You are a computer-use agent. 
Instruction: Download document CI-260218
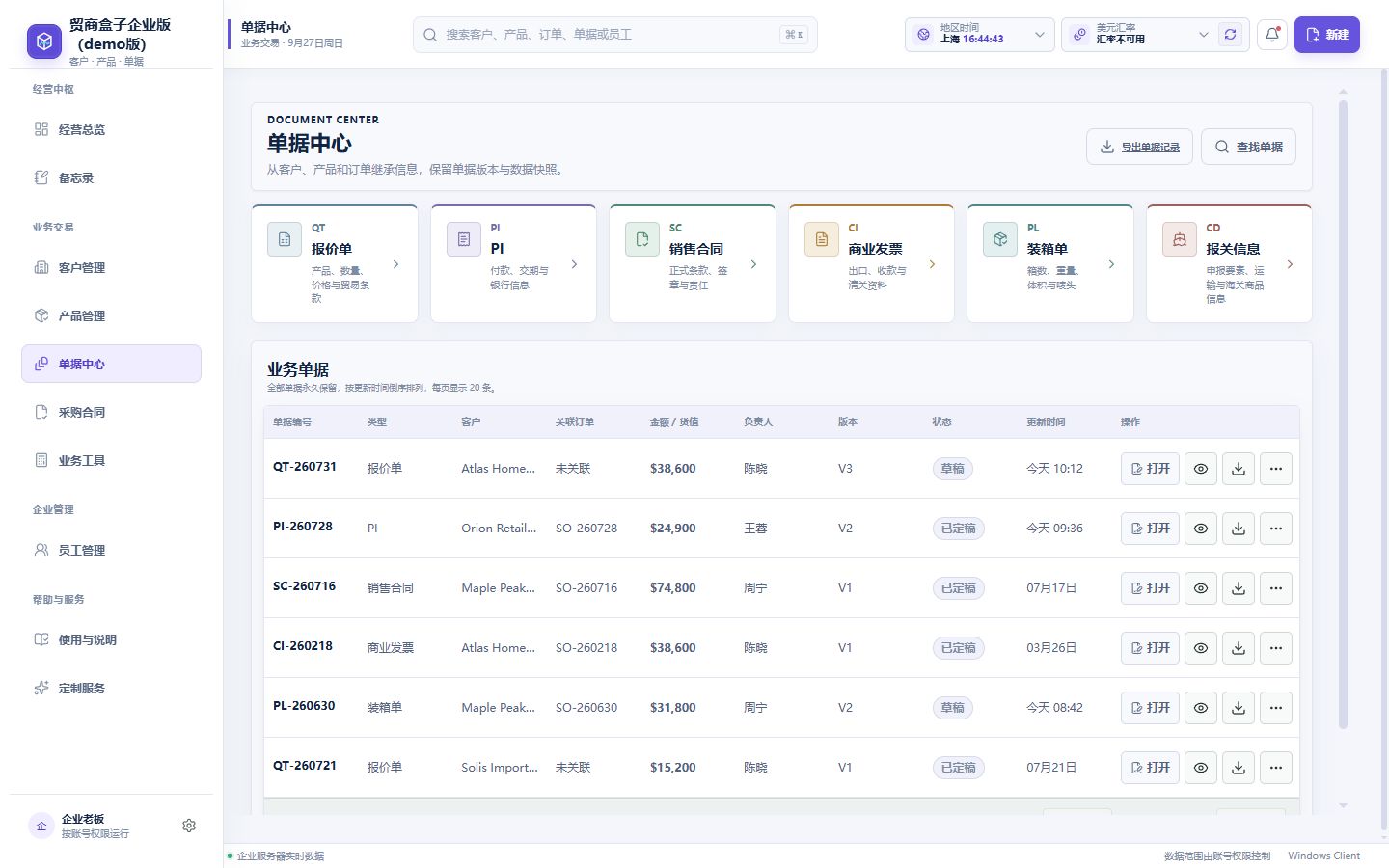1239,648
